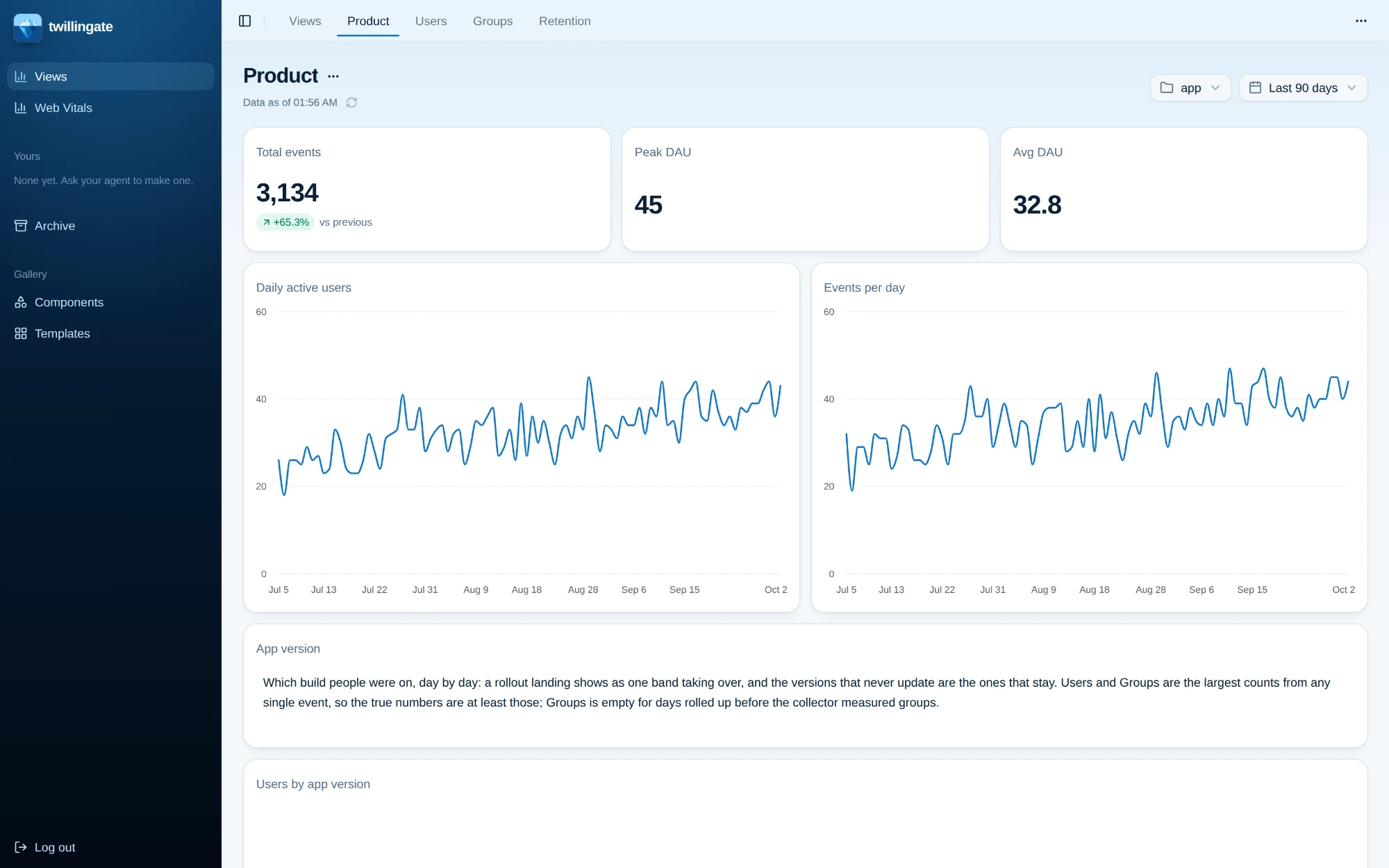
Task: Click the twillingate logo icon
Action: (28, 27)
